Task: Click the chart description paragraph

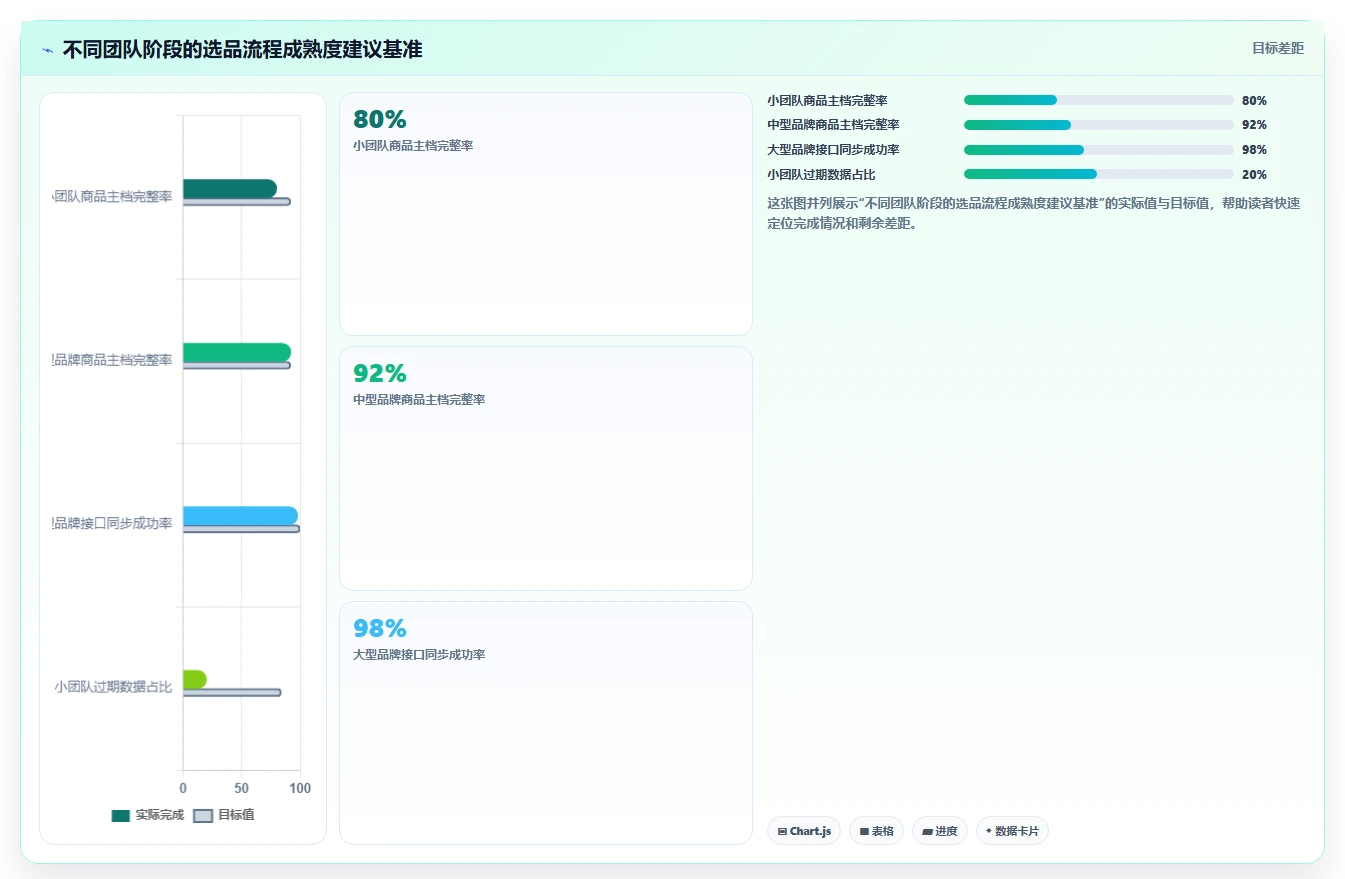Action: coord(1033,213)
